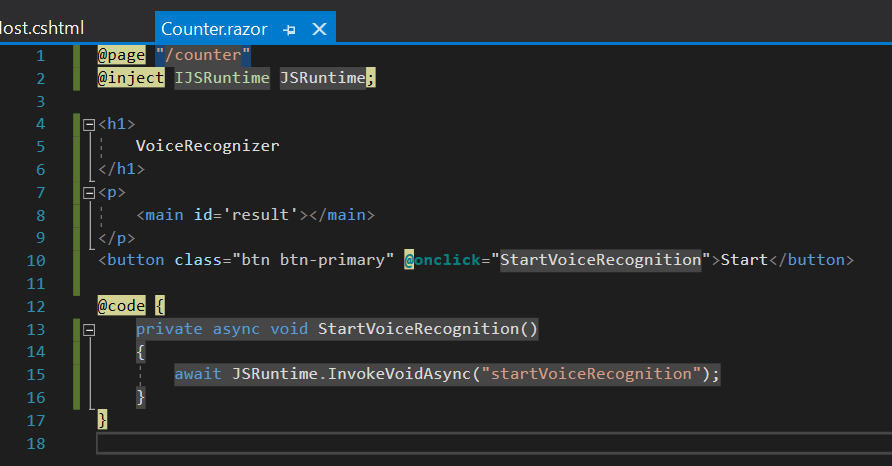
Task: Click the "startVoiceRecognition" string argument
Action: [591, 374]
